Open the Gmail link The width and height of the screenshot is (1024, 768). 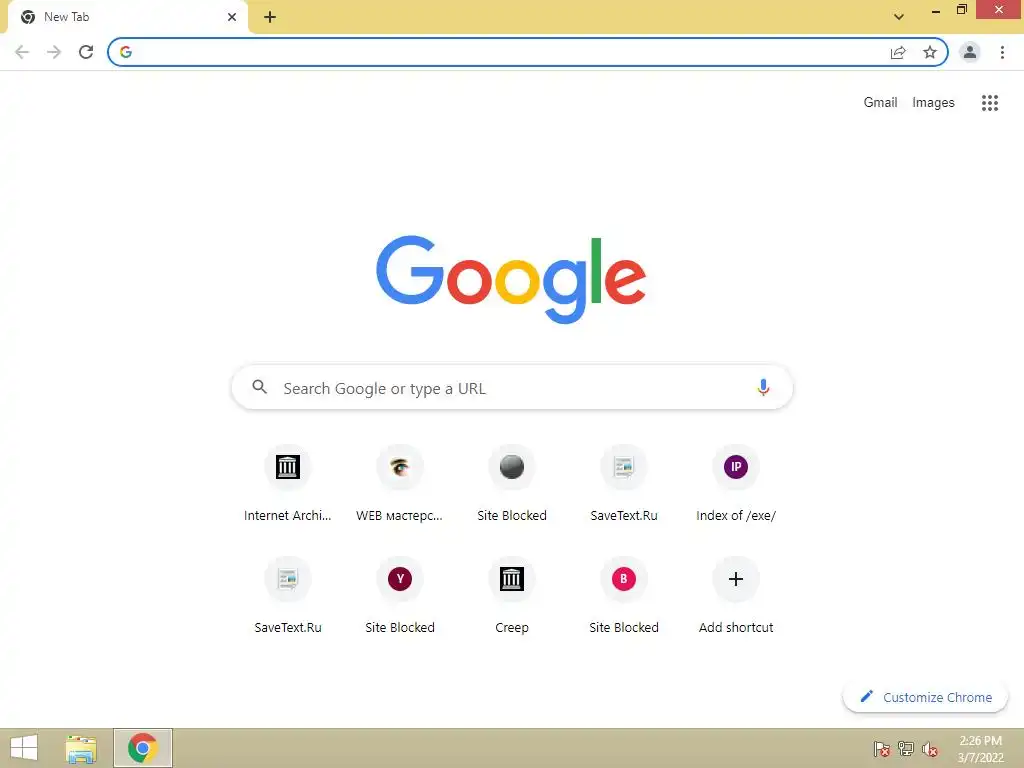pos(880,103)
